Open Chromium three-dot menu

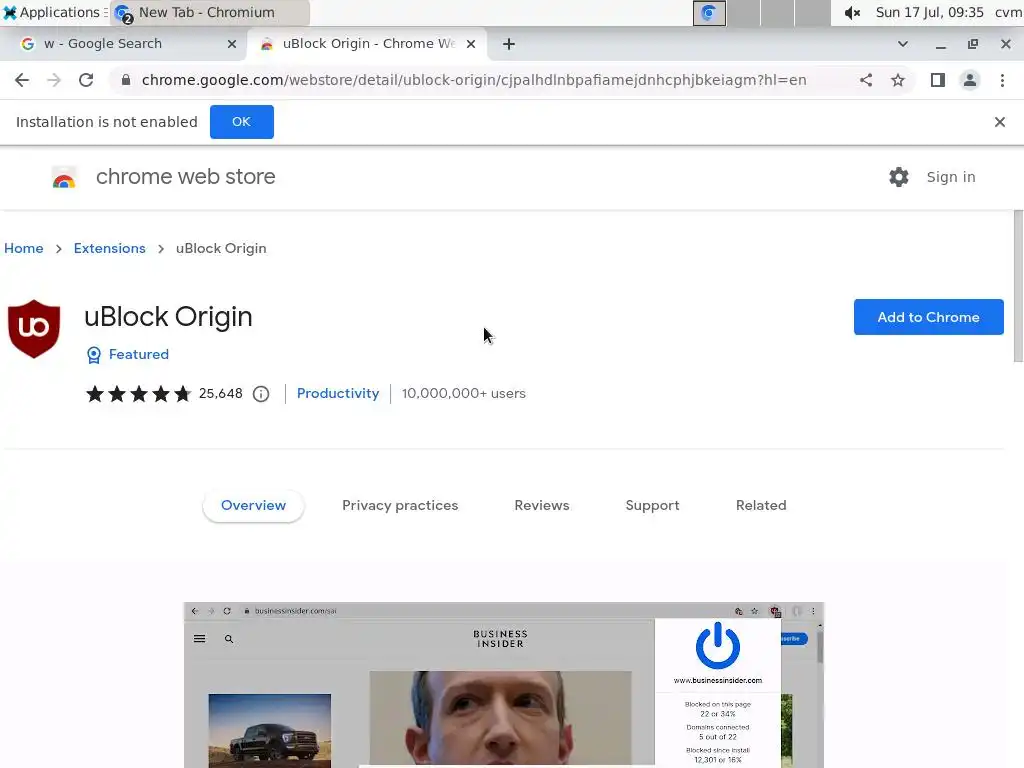1002,80
